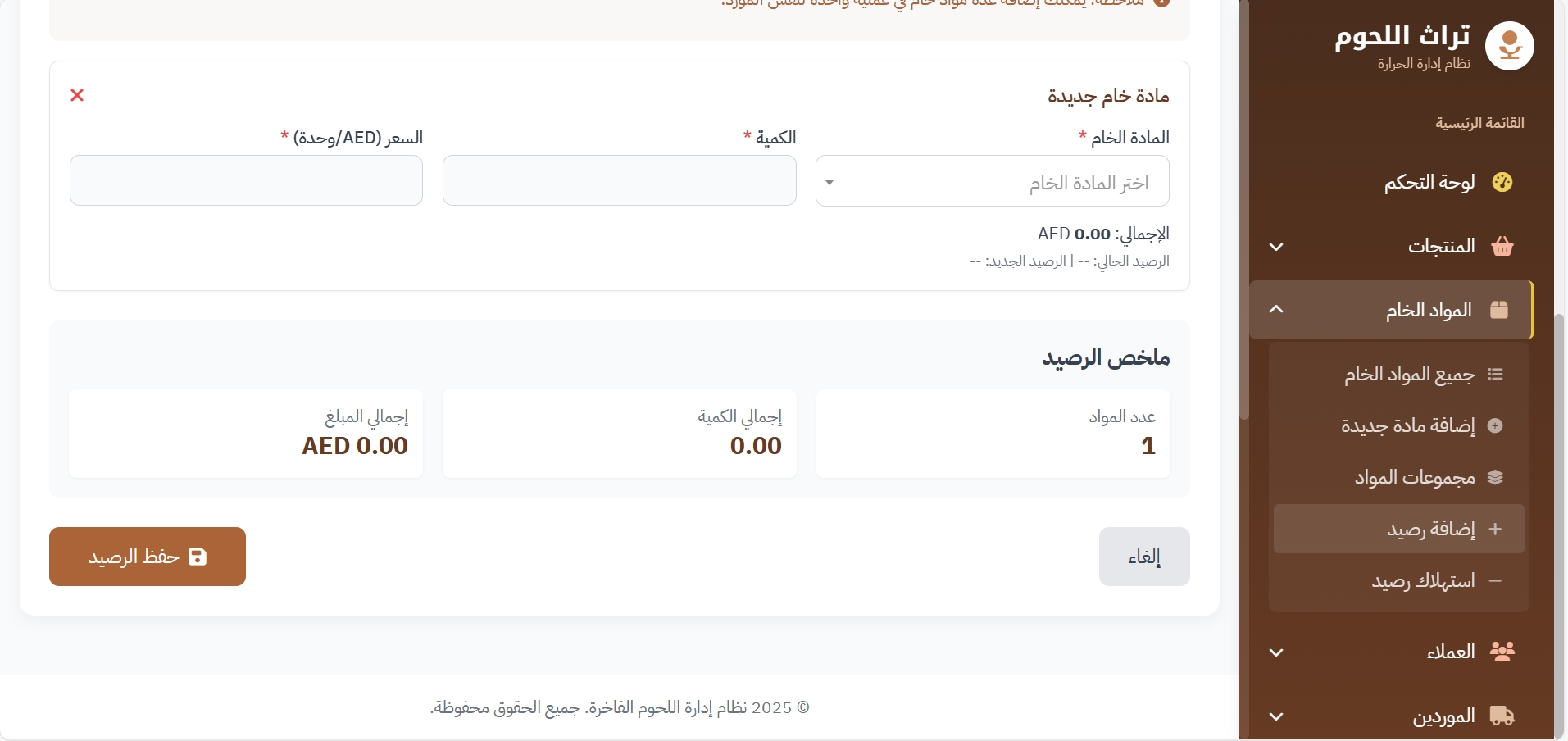
Task: Expand the suppliers menu chevron
Action: [x=1276, y=716]
